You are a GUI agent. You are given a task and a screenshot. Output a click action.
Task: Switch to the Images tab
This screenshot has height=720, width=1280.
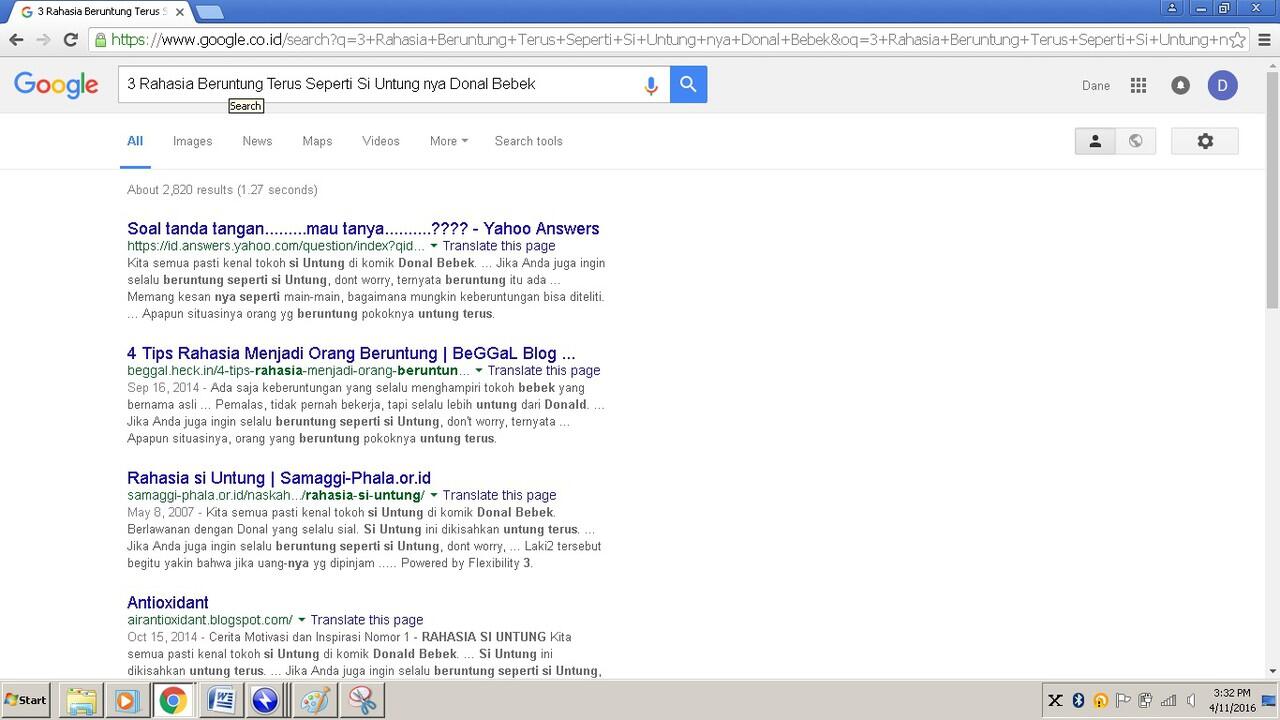coord(192,141)
